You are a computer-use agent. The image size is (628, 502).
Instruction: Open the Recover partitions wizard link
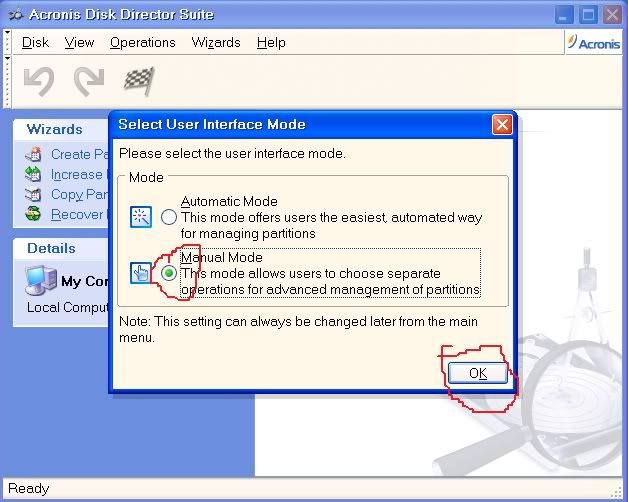point(79,214)
